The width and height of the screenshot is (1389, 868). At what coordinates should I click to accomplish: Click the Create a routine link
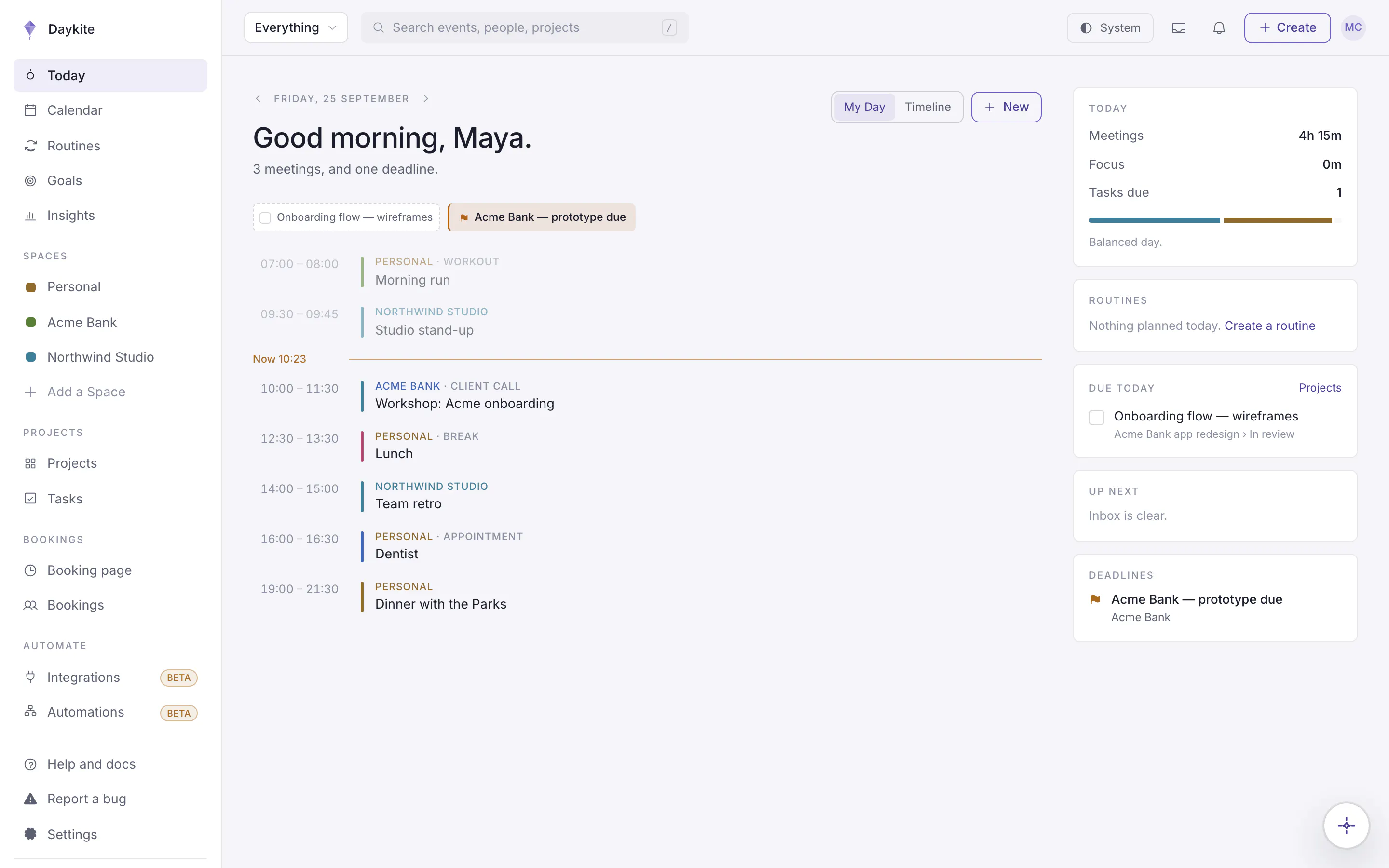click(x=1269, y=325)
